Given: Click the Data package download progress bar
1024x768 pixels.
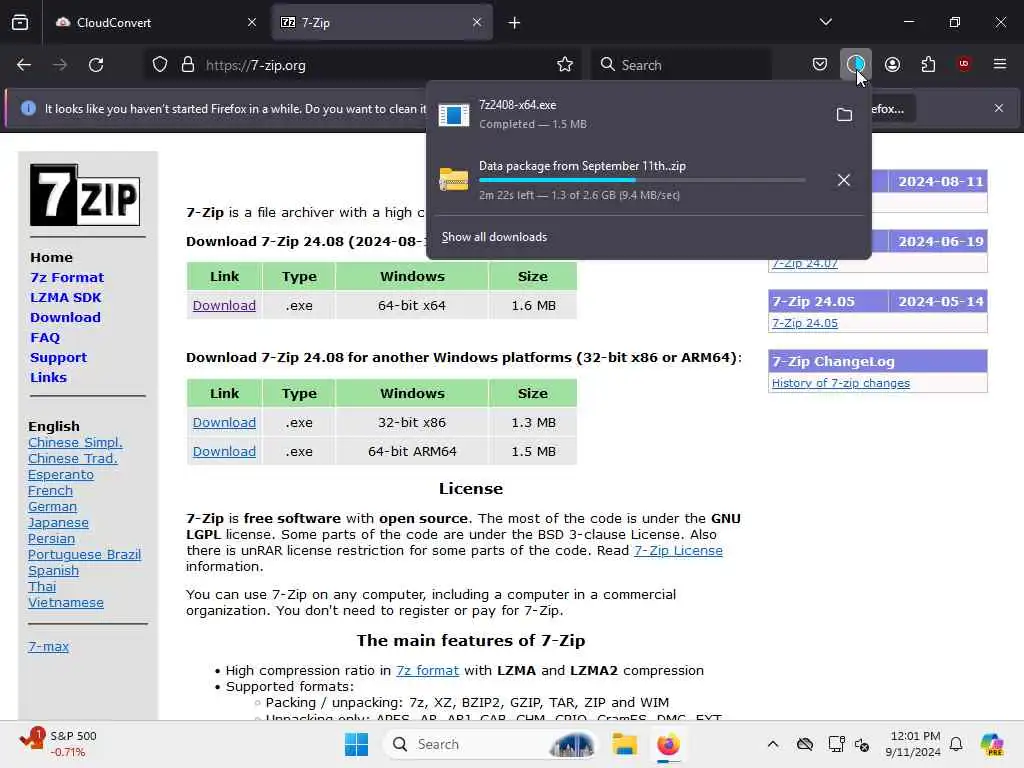Looking at the screenshot, I should [641, 180].
